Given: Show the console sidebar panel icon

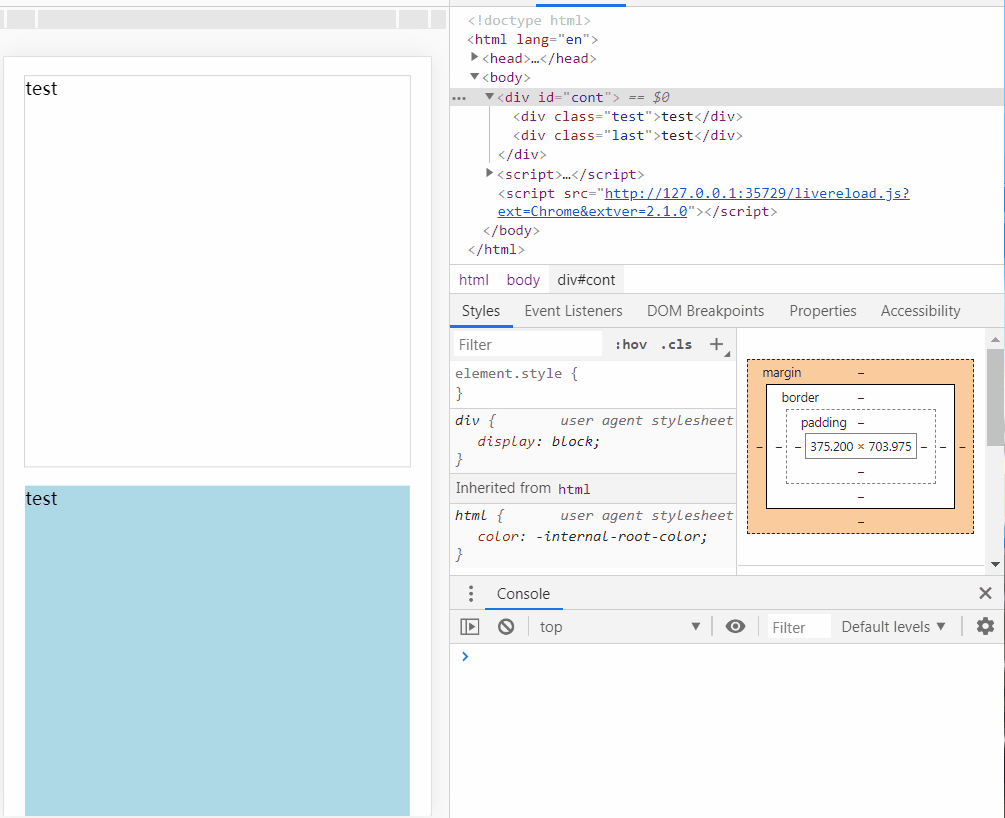Looking at the screenshot, I should pos(470,626).
